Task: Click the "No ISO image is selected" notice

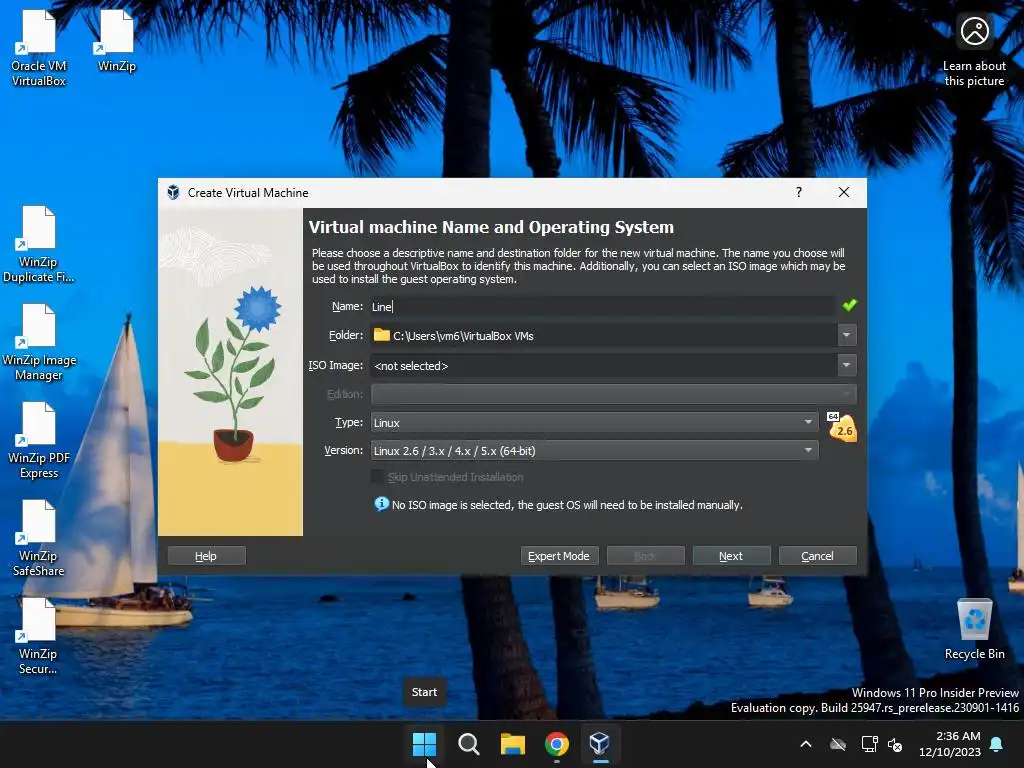Action: pos(567,505)
